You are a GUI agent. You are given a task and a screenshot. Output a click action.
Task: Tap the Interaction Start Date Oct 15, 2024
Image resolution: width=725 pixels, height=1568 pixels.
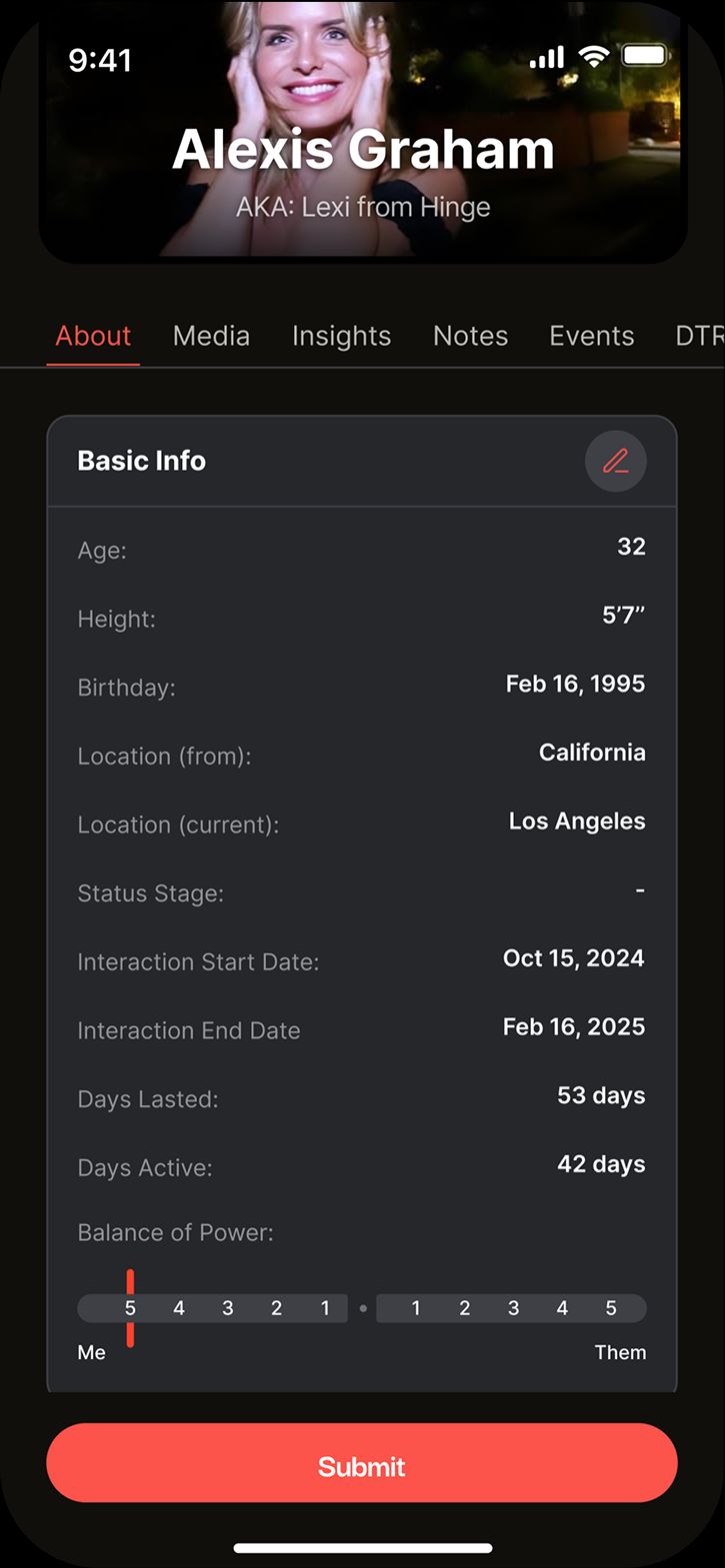573,958
